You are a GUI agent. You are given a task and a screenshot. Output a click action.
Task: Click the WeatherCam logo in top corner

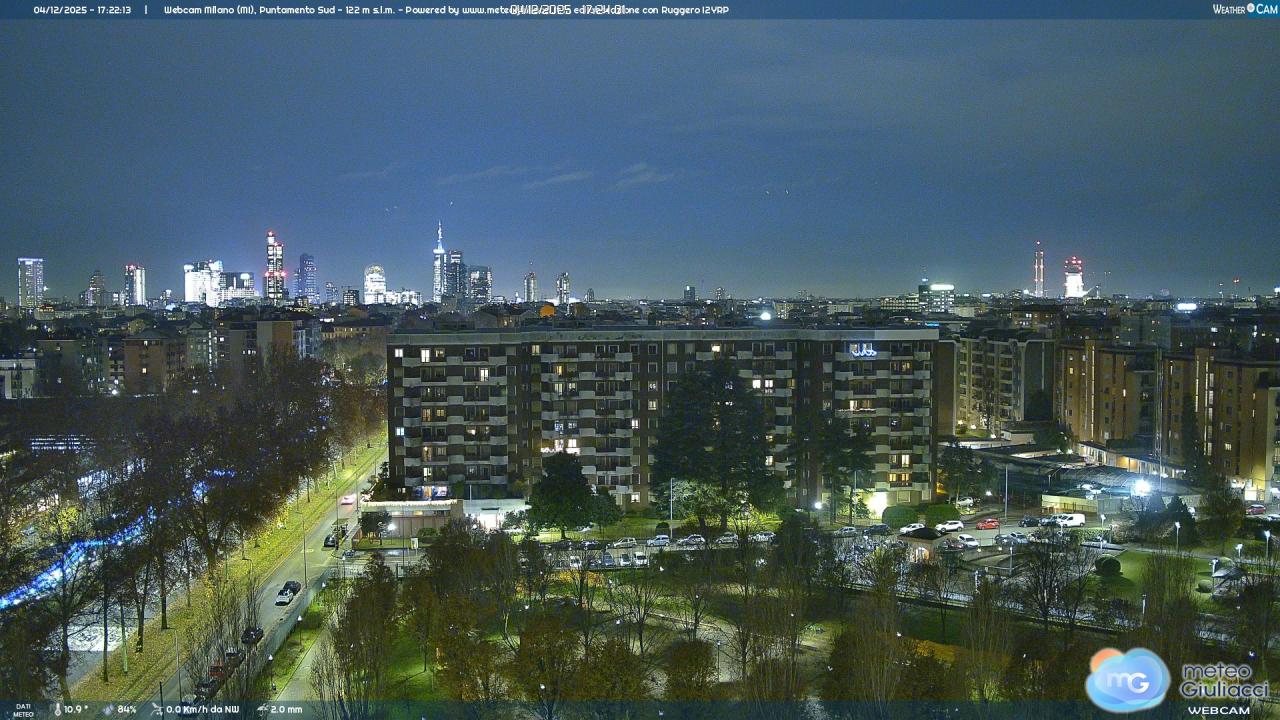coord(1244,9)
